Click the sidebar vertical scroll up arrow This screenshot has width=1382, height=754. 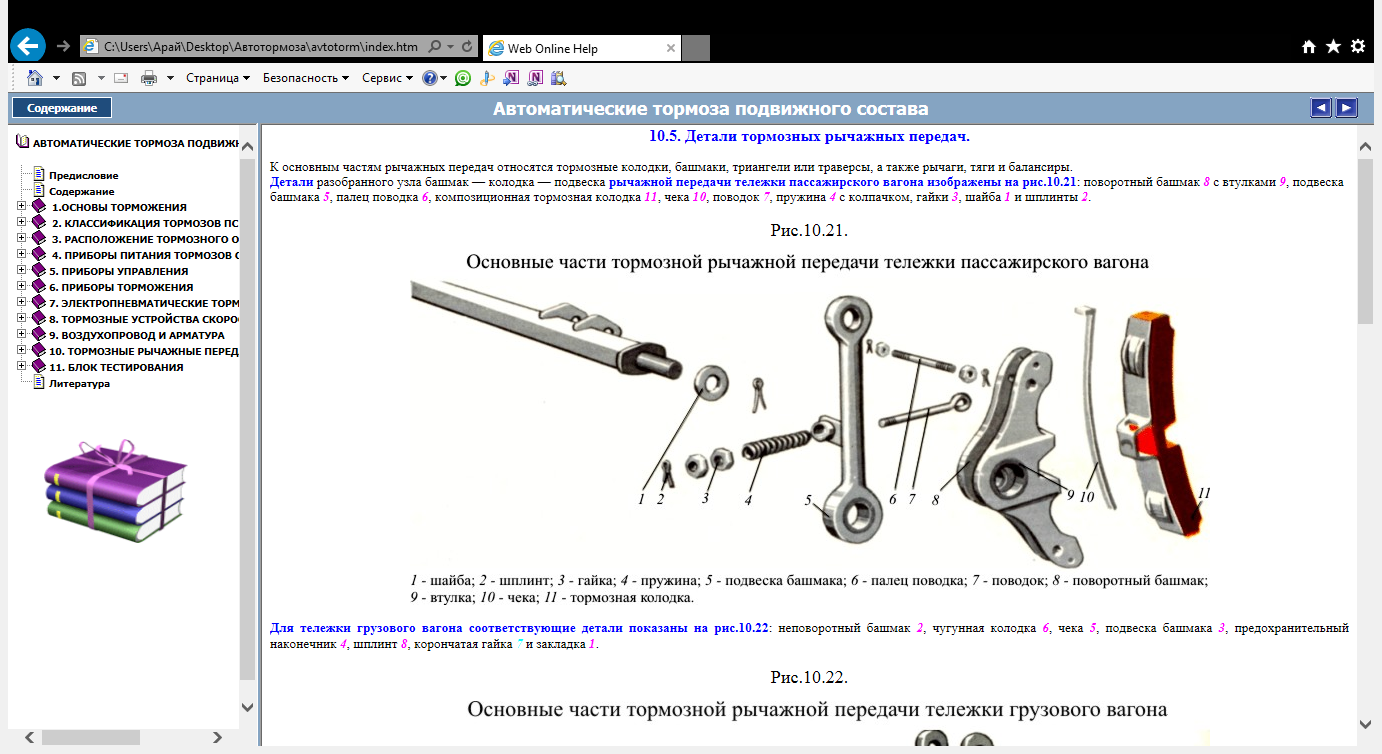[x=248, y=145]
